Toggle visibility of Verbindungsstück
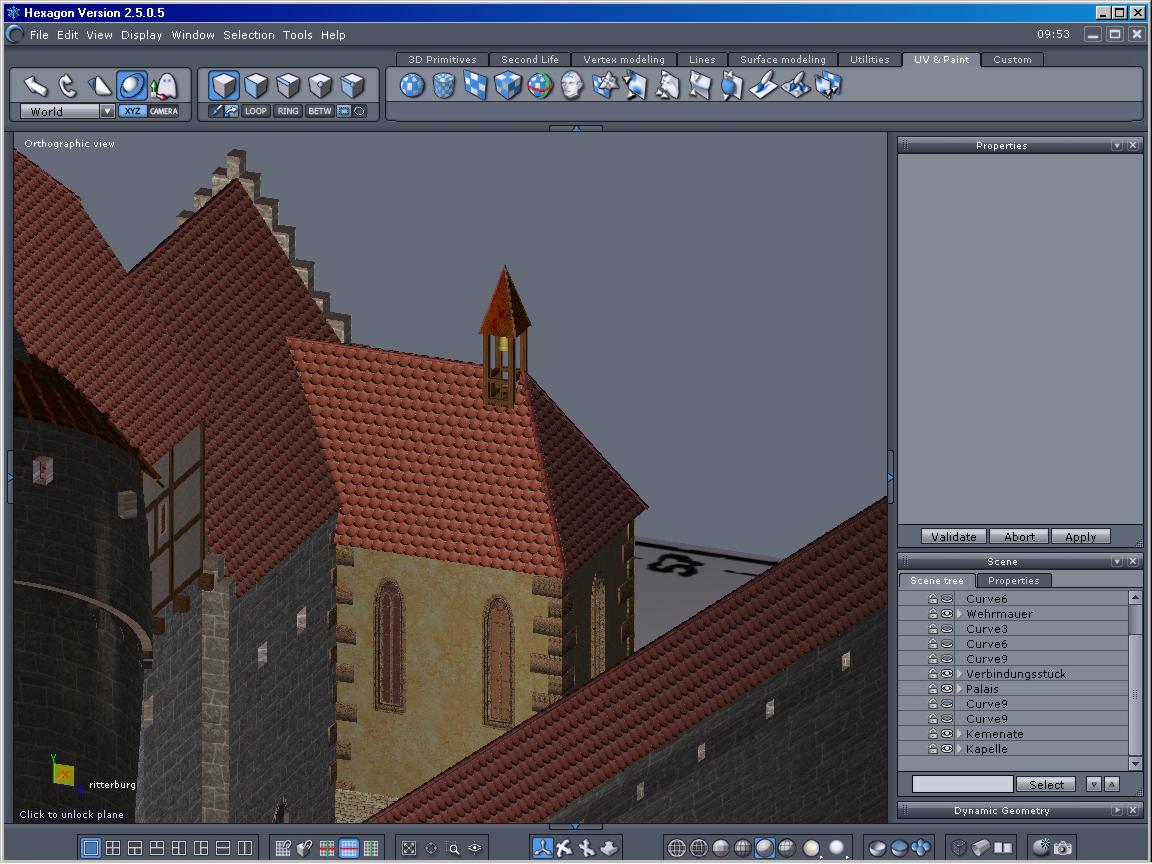Screen dimensions: 1152x864 pyautogui.click(x=947, y=674)
